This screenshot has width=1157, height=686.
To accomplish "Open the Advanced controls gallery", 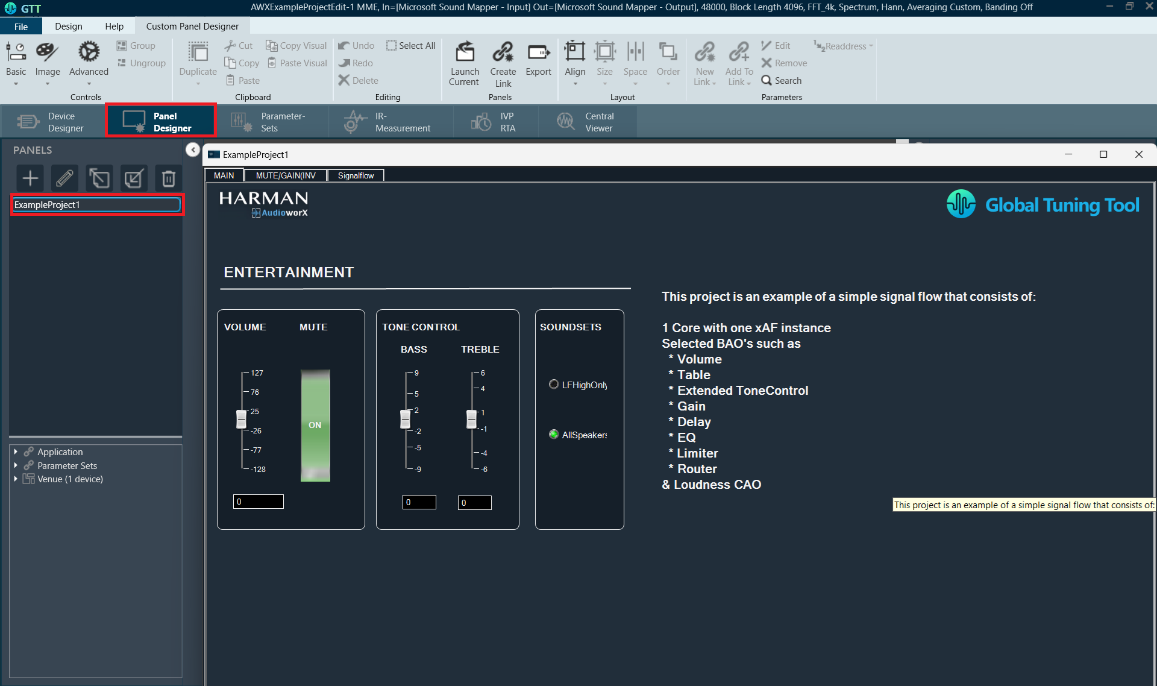I will click(x=89, y=61).
